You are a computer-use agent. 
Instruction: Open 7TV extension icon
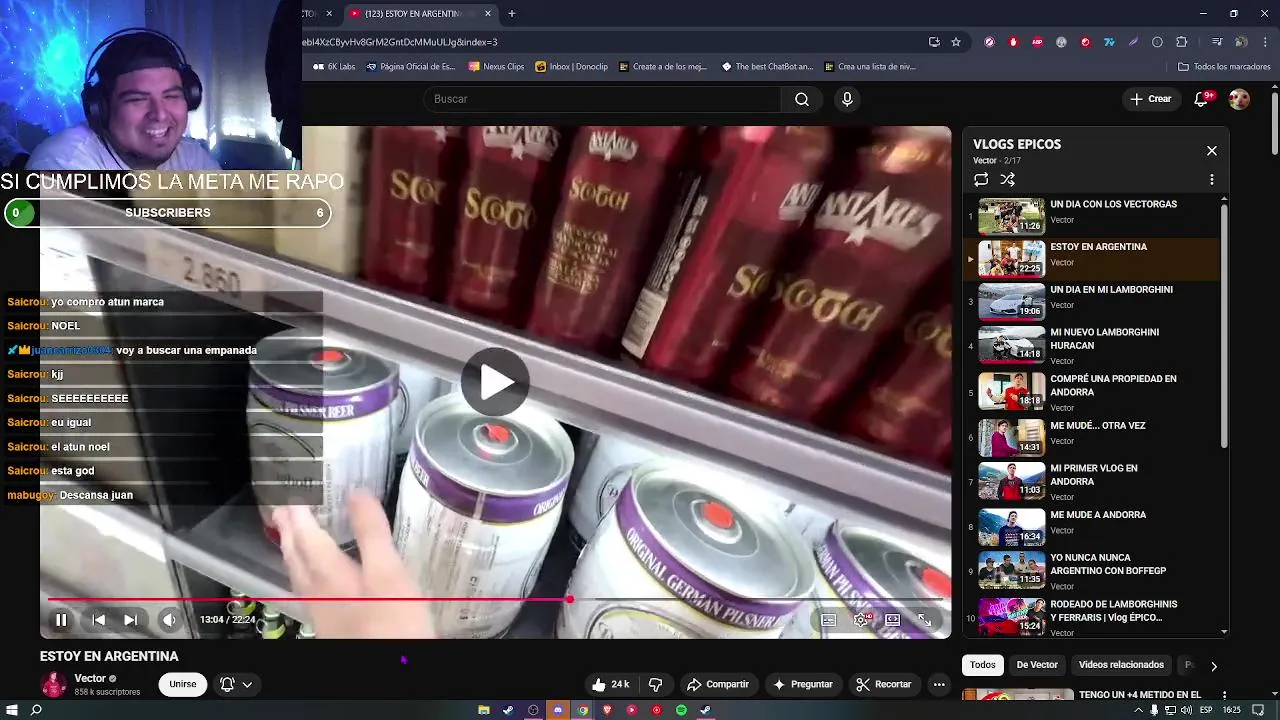coord(1109,42)
